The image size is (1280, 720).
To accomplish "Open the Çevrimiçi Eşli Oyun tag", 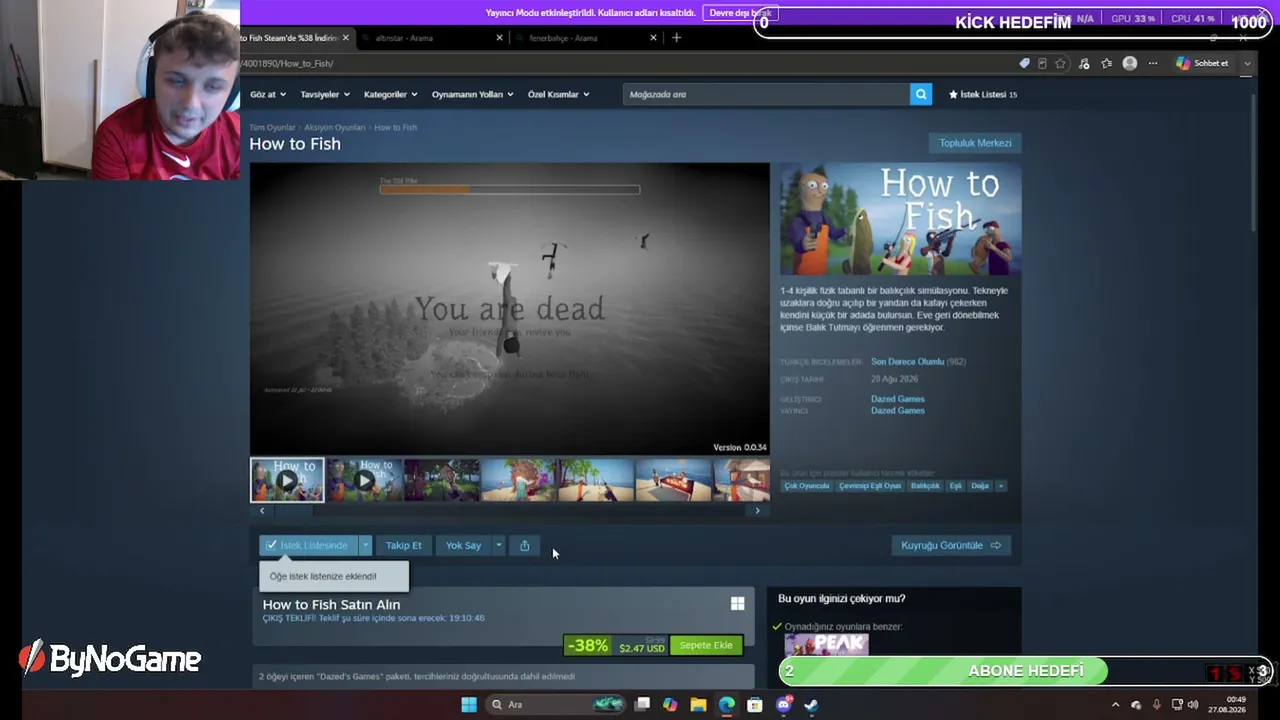I will coord(870,486).
